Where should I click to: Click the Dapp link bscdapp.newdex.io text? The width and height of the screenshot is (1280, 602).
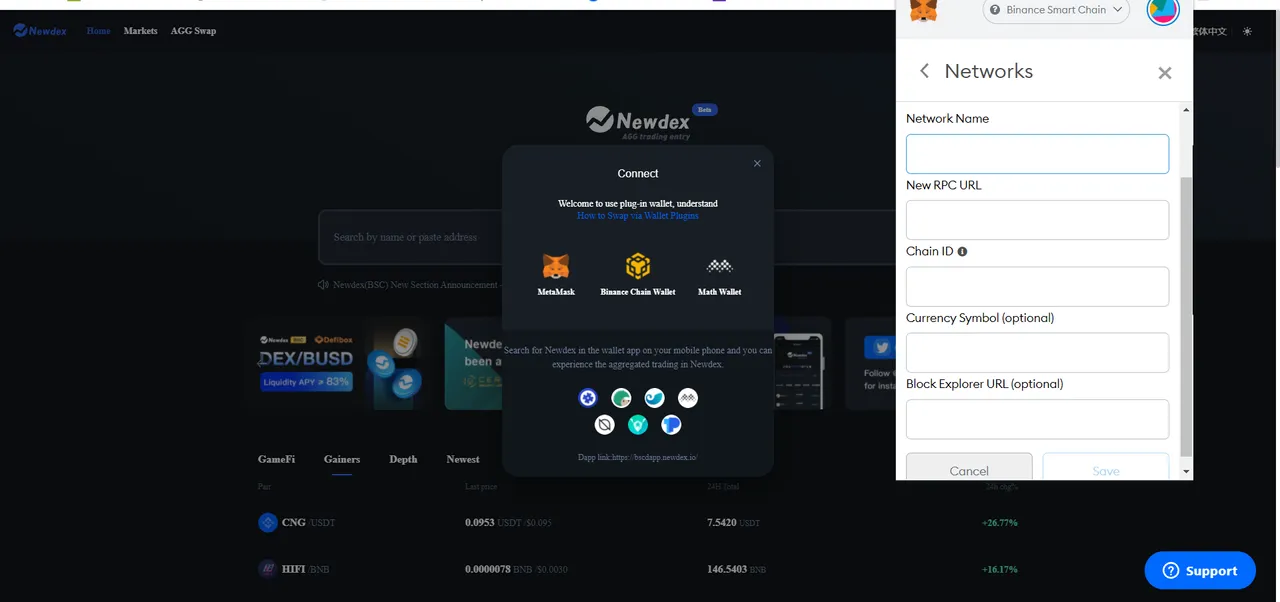coord(638,457)
